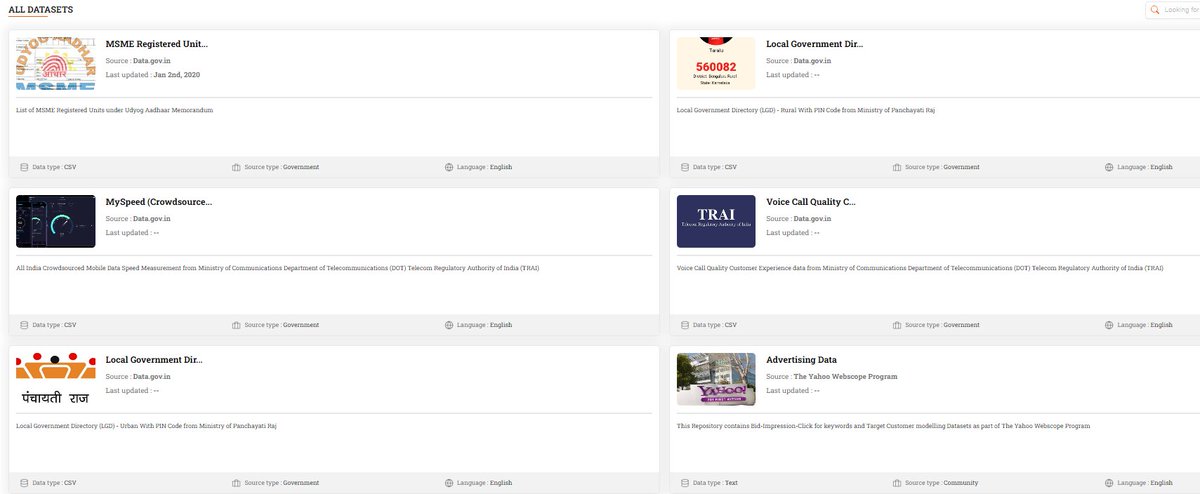This screenshot has width=1200, height=494.
Task: Click 'Source type : Community' label
Action: pos(942,483)
